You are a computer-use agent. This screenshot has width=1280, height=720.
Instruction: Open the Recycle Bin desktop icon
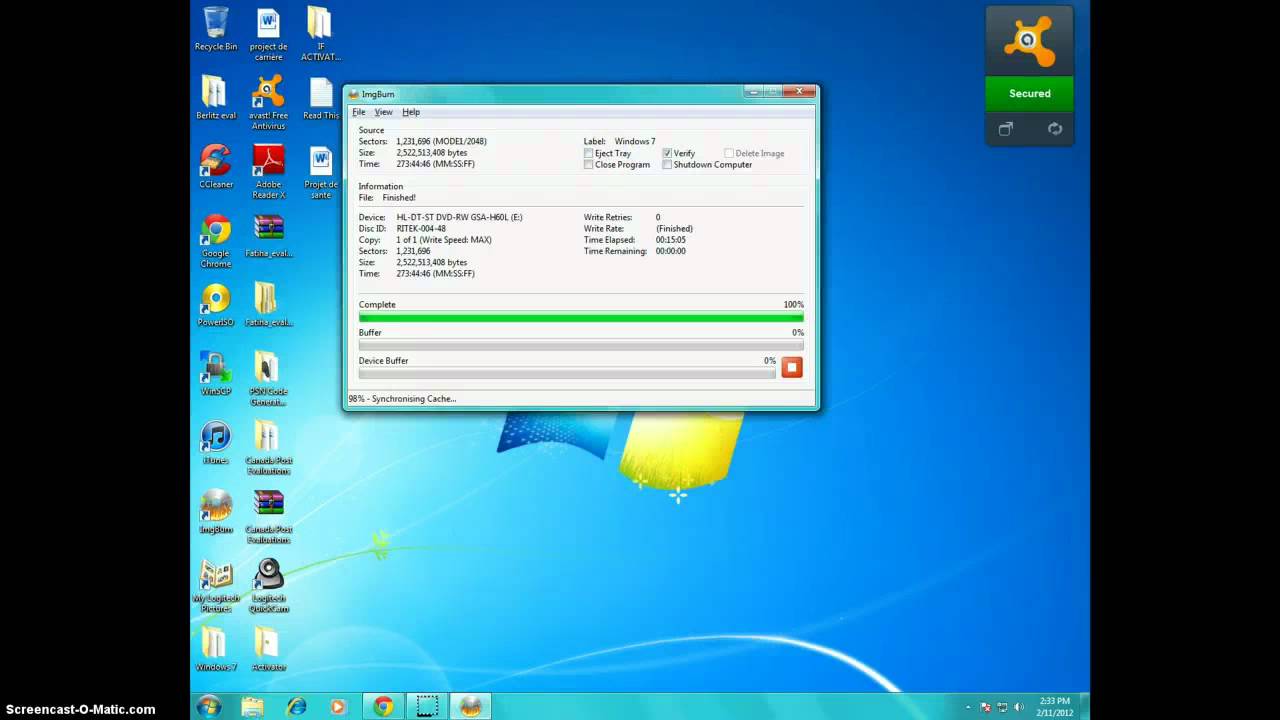pyautogui.click(x=216, y=29)
